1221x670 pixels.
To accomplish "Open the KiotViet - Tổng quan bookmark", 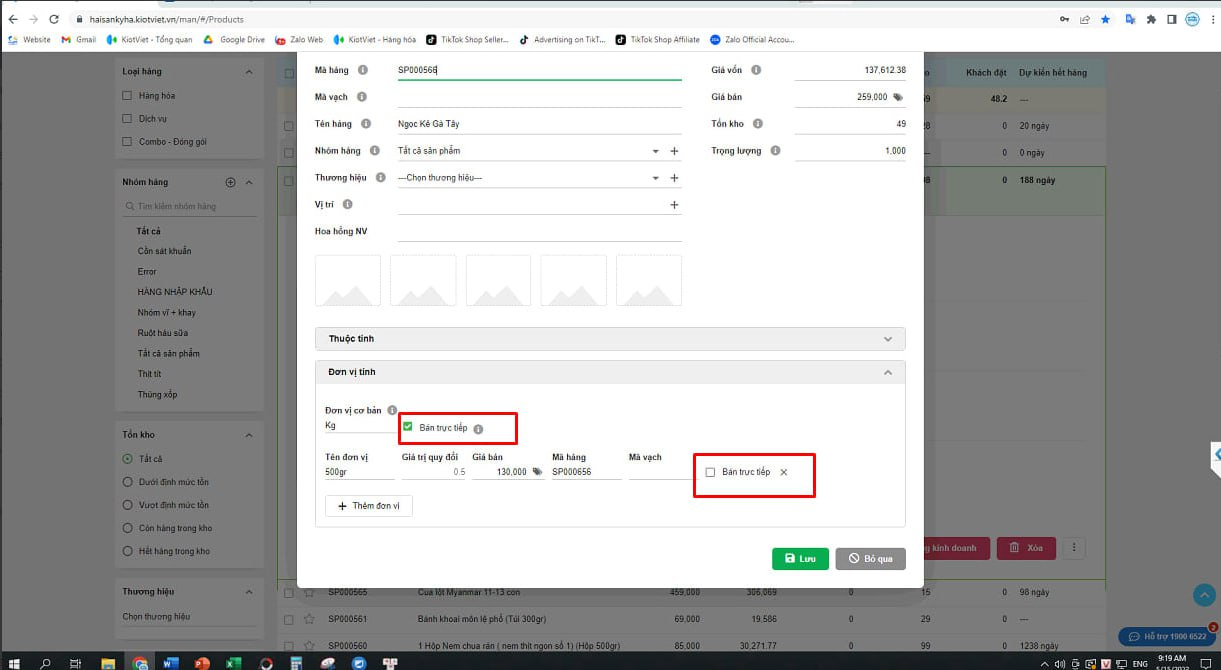I will (x=150, y=40).
